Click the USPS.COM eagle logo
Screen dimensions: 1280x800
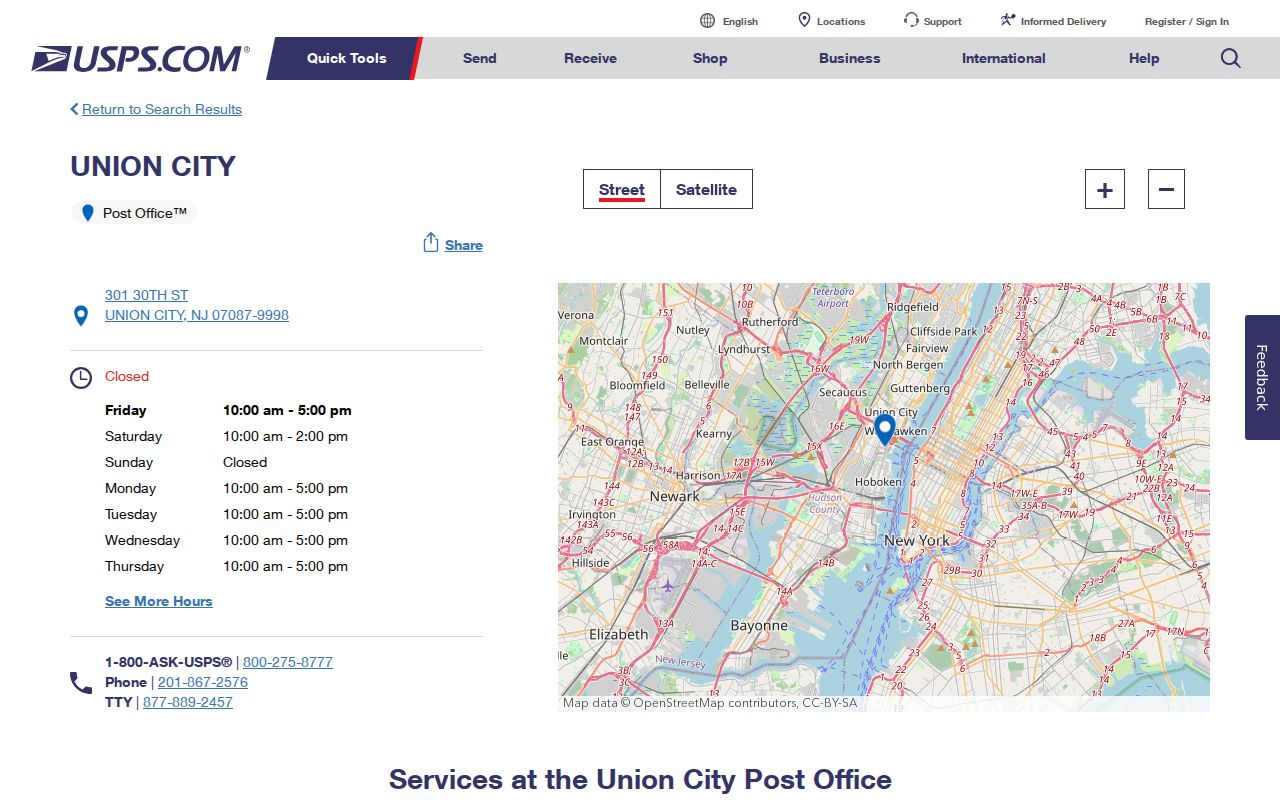140,59
